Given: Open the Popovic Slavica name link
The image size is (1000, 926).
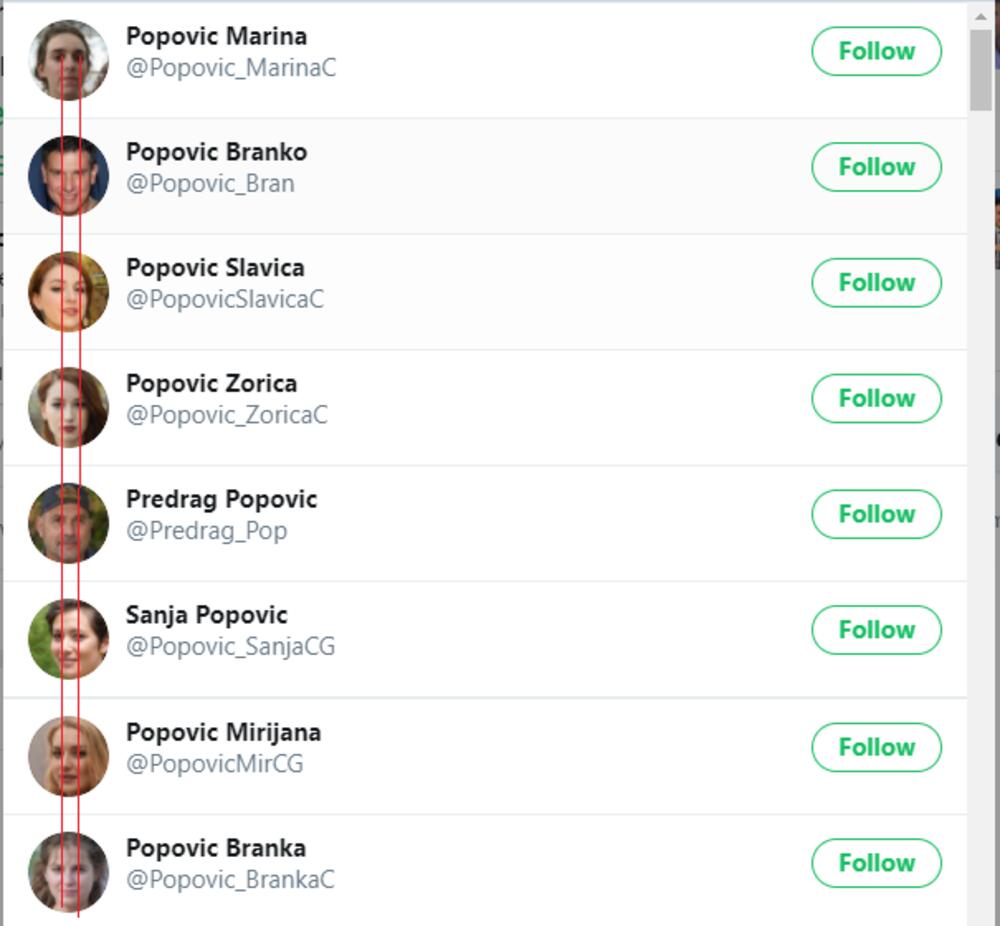Looking at the screenshot, I should pyautogui.click(x=215, y=268).
